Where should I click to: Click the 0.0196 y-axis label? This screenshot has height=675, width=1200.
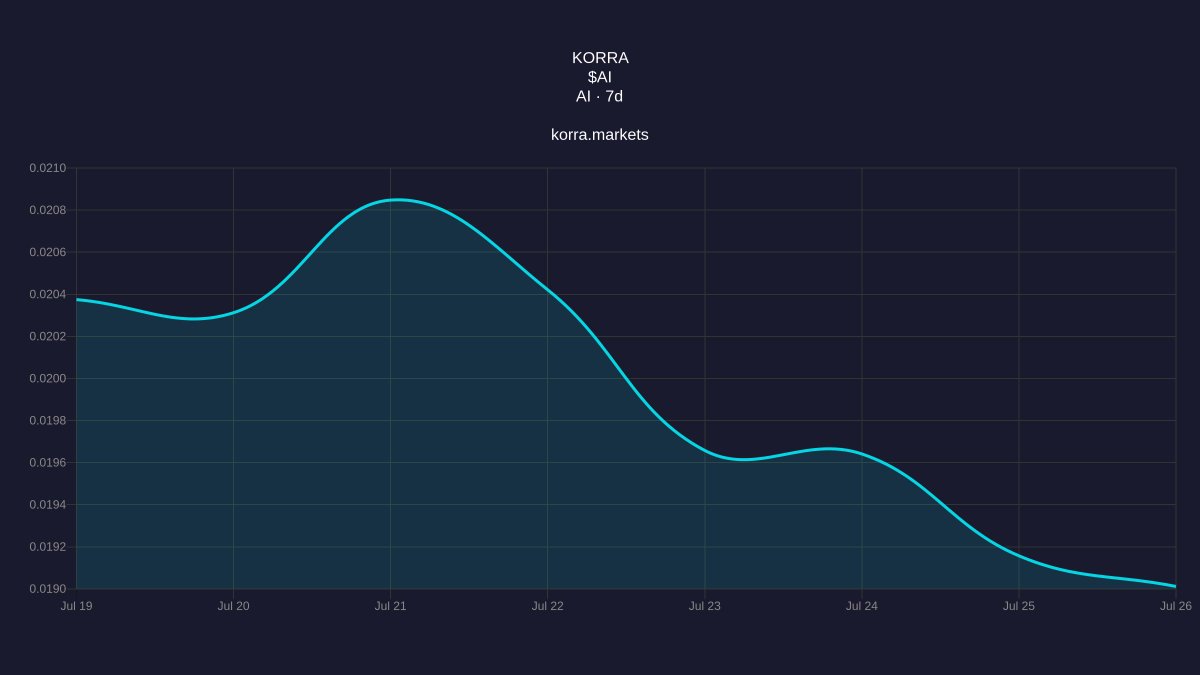pyautogui.click(x=47, y=462)
